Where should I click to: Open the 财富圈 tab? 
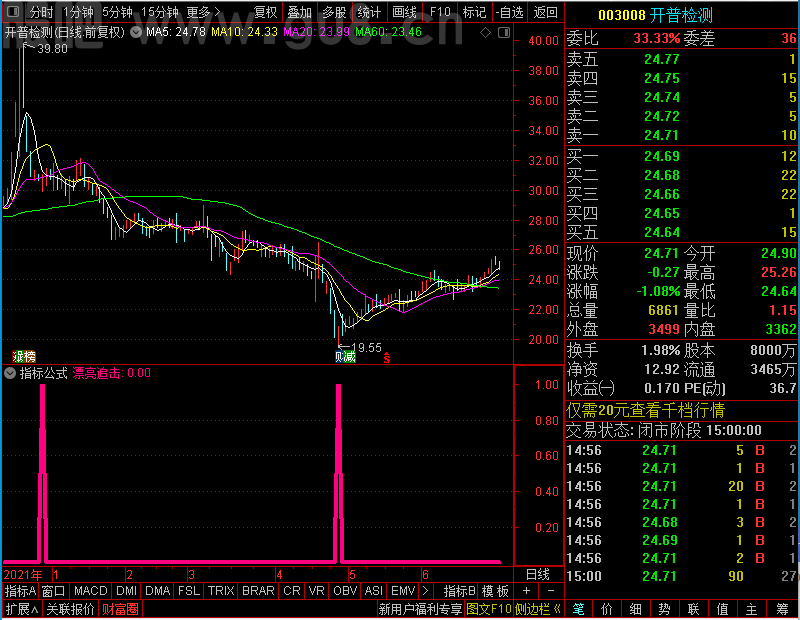(x=120, y=609)
